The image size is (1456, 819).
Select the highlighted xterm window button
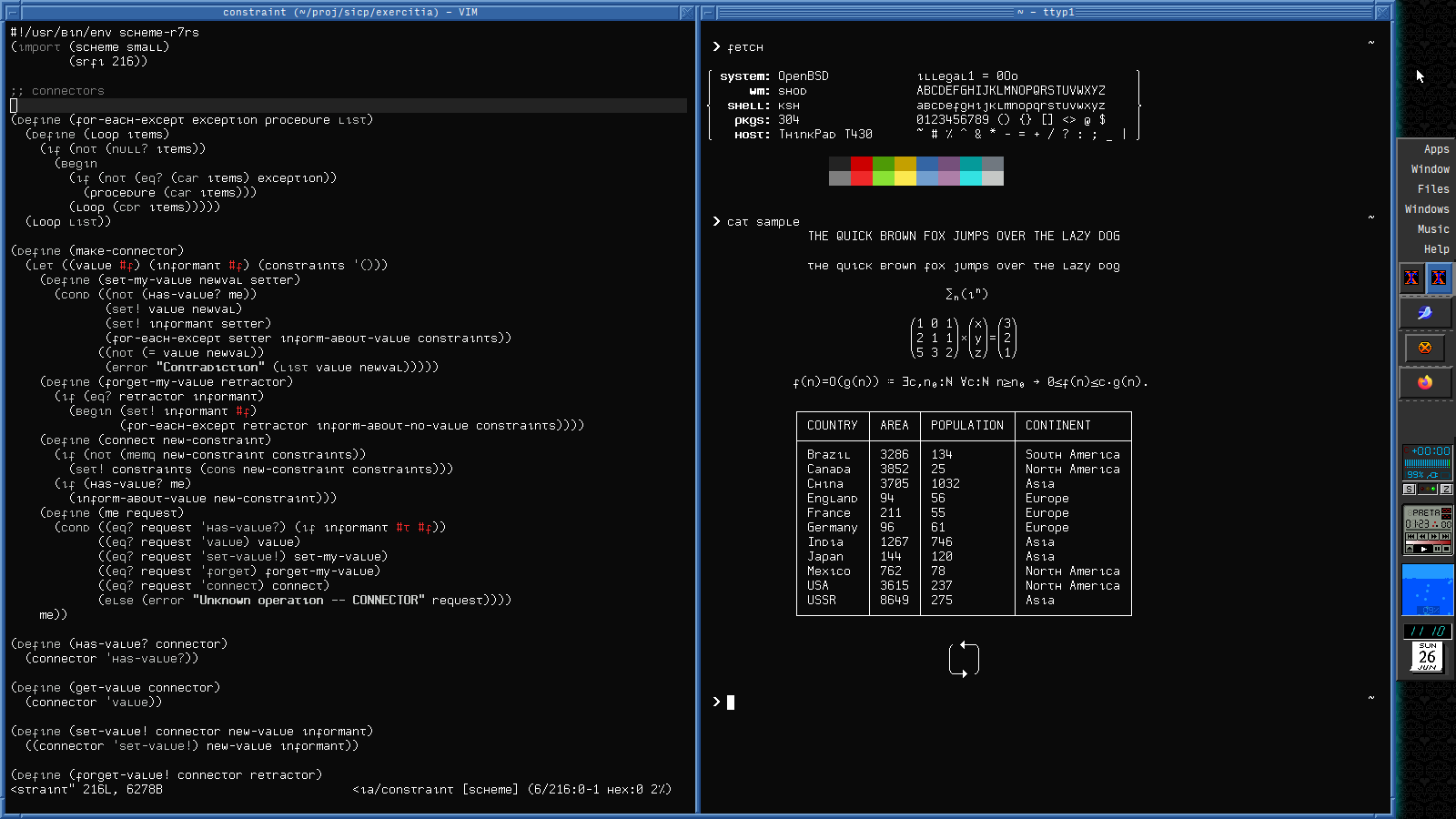pyautogui.click(x=1439, y=278)
